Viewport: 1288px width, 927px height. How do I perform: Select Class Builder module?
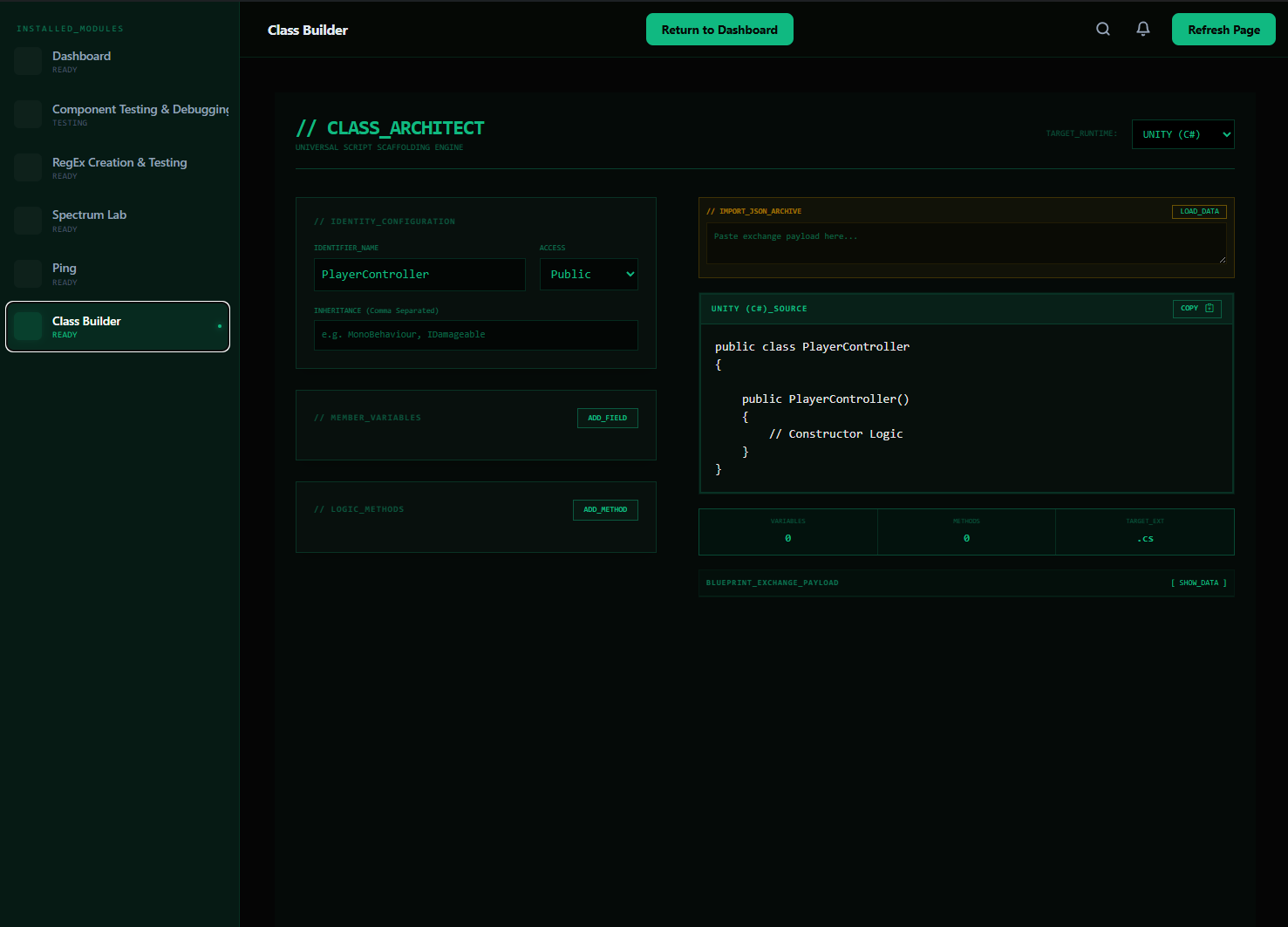[118, 327]
